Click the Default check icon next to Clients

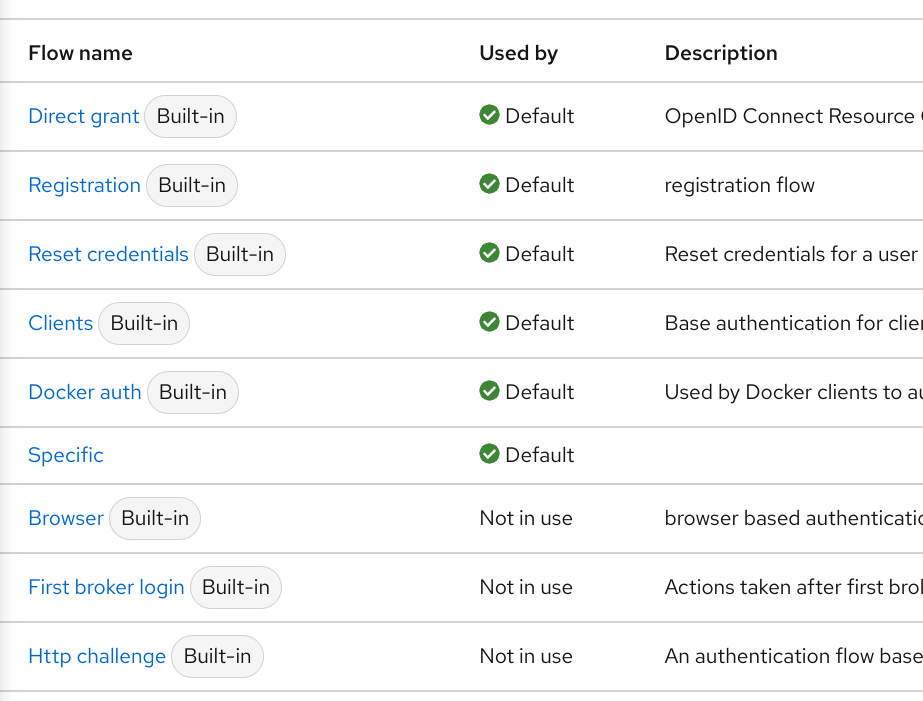489,323
